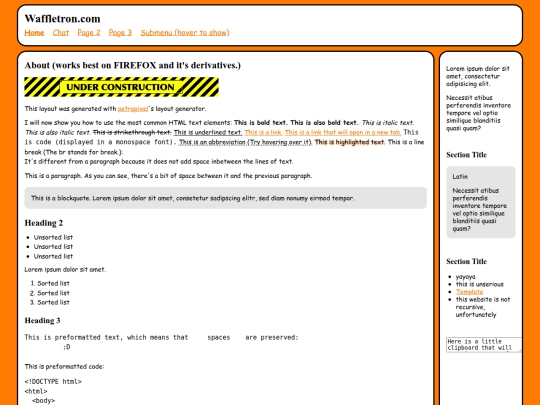540x405 pixels.
Task: Click the abbreviation text with dotted underline
Action: coord(245,142)
